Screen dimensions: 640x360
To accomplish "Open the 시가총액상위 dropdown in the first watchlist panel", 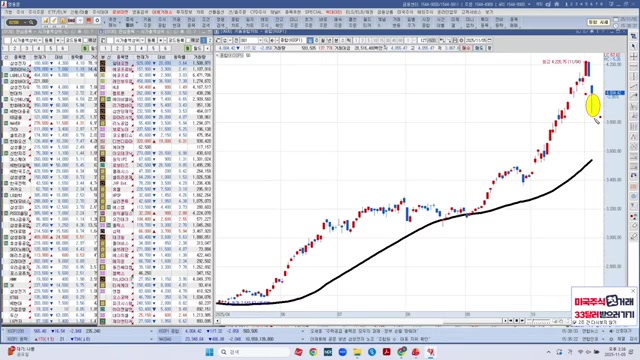I will click(x=40, y=40).
